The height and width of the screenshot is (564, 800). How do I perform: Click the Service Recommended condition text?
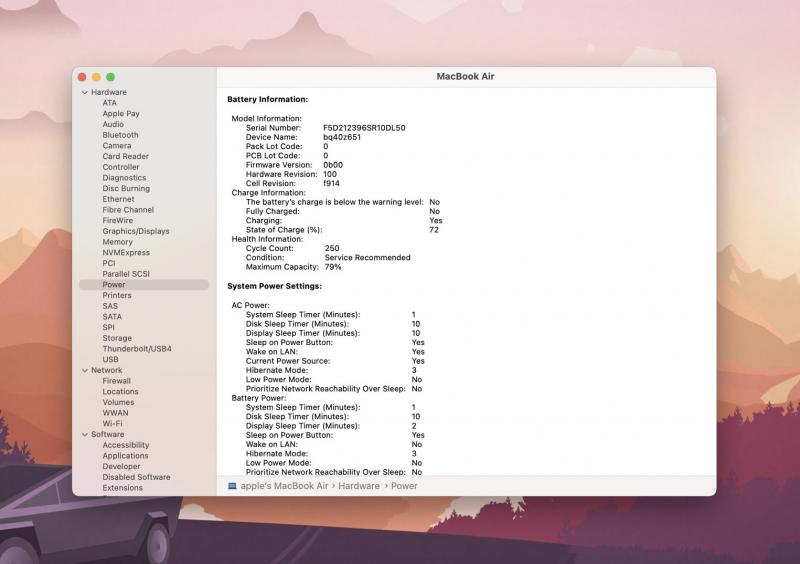coord(367,258)
